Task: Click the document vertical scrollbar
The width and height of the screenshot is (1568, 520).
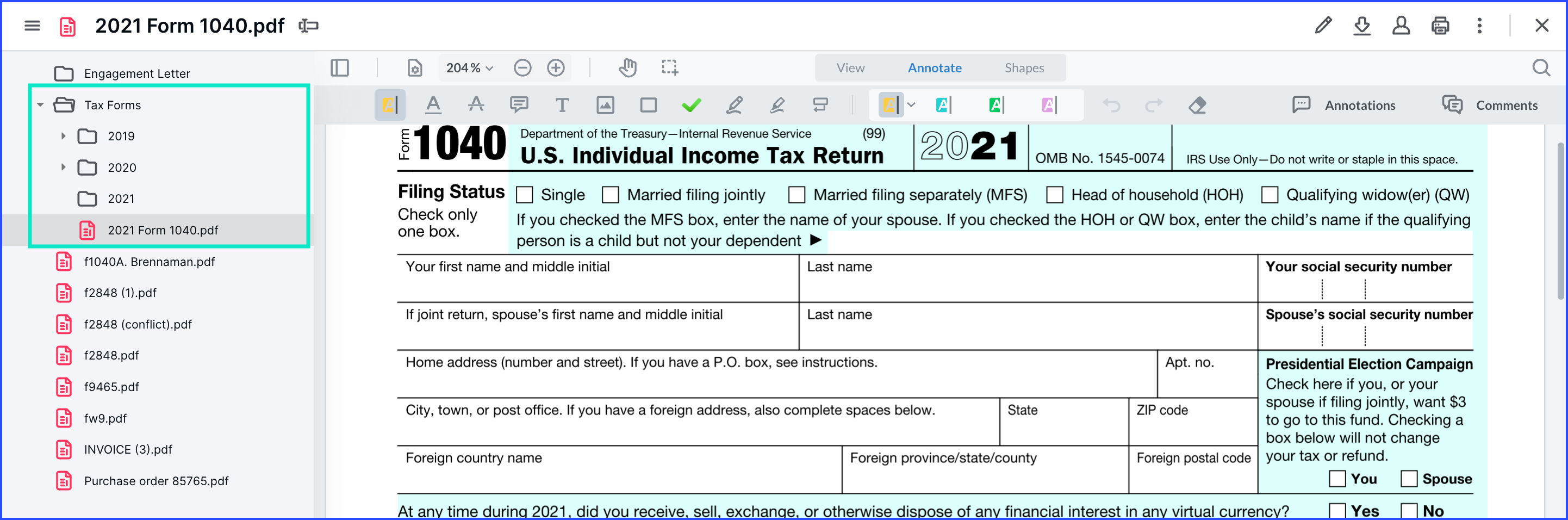Action: 1561,221
